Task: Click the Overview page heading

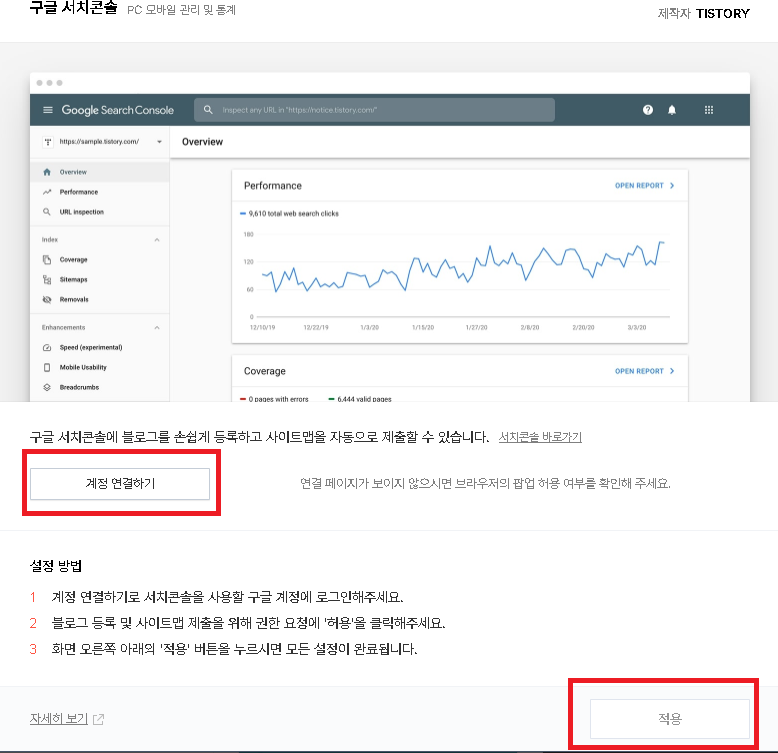Action: 202,142
